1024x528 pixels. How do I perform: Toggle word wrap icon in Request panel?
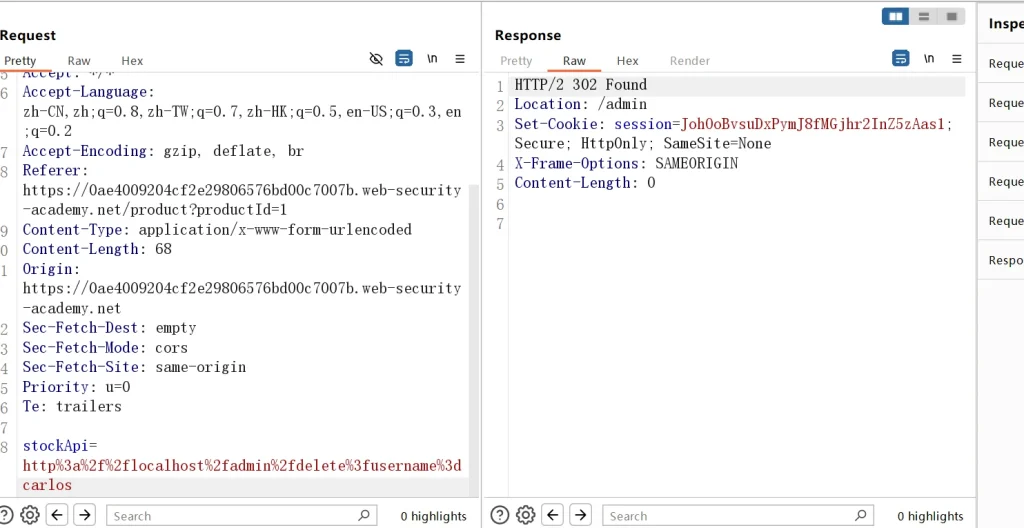point(404,59)
